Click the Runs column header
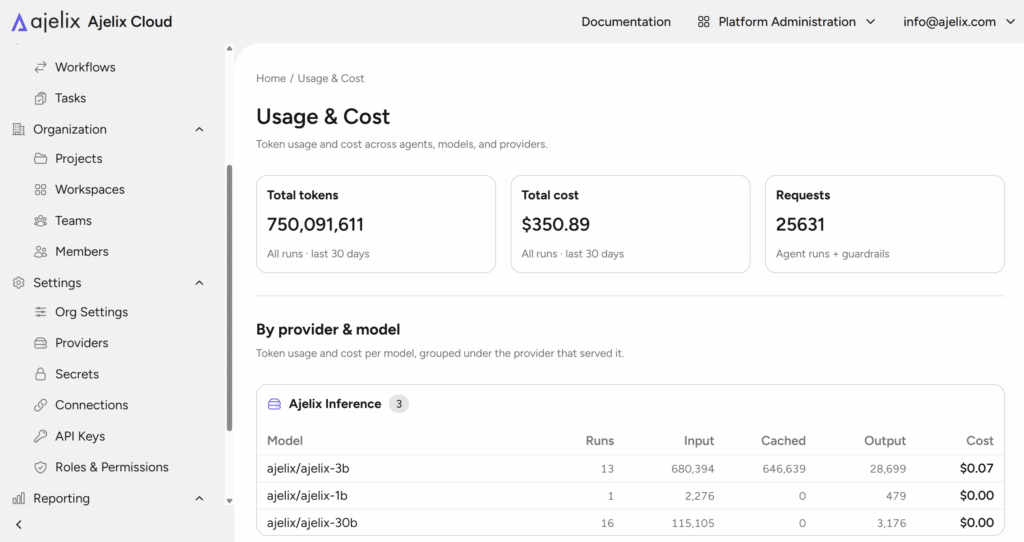 click(x=600, y=441)
